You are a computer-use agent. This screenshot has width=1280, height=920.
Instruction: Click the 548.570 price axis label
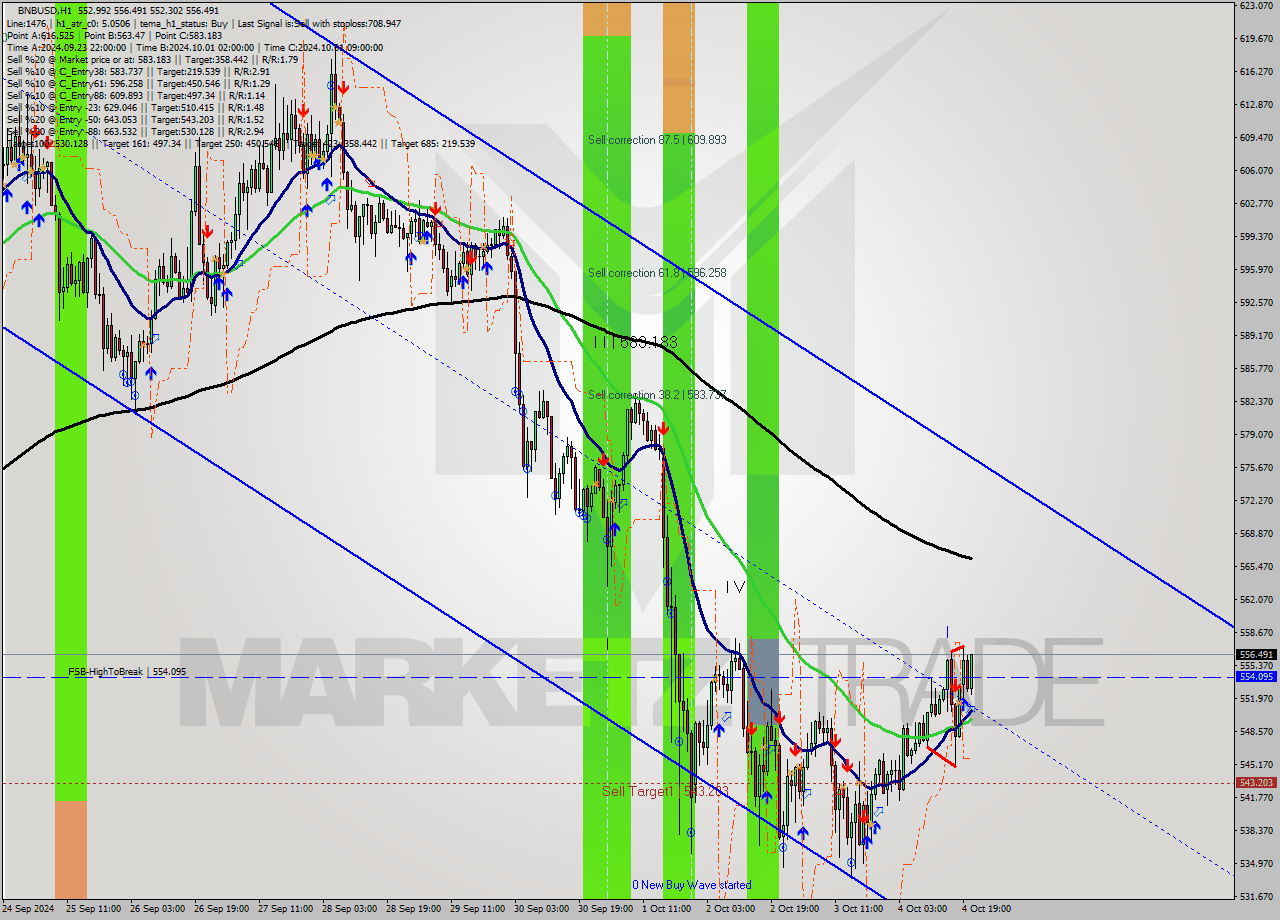(x=1256, y=731)
